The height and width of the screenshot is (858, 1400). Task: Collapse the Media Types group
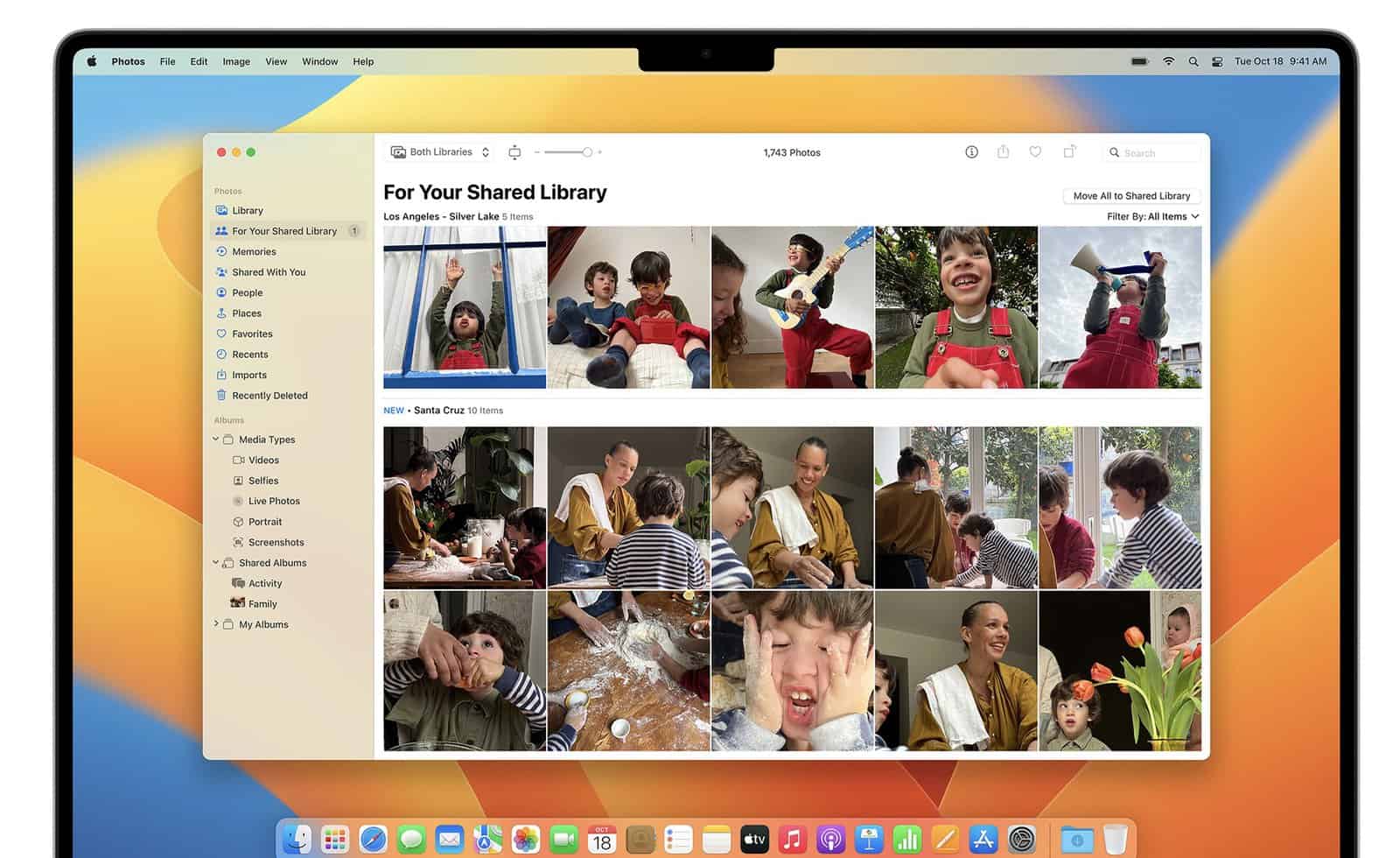tap(216, 440)
